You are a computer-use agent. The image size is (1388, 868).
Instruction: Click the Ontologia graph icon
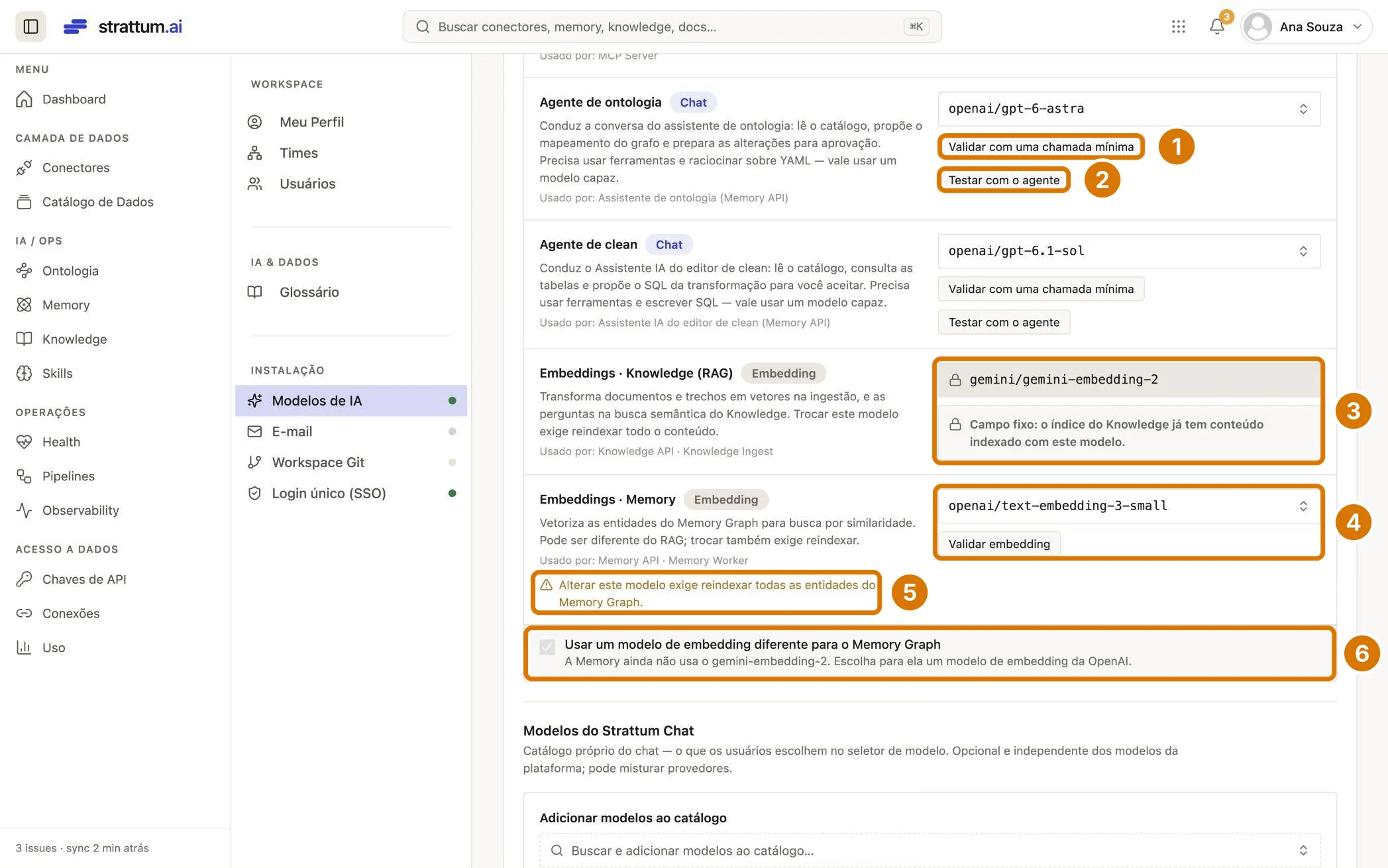pos(25,270)
